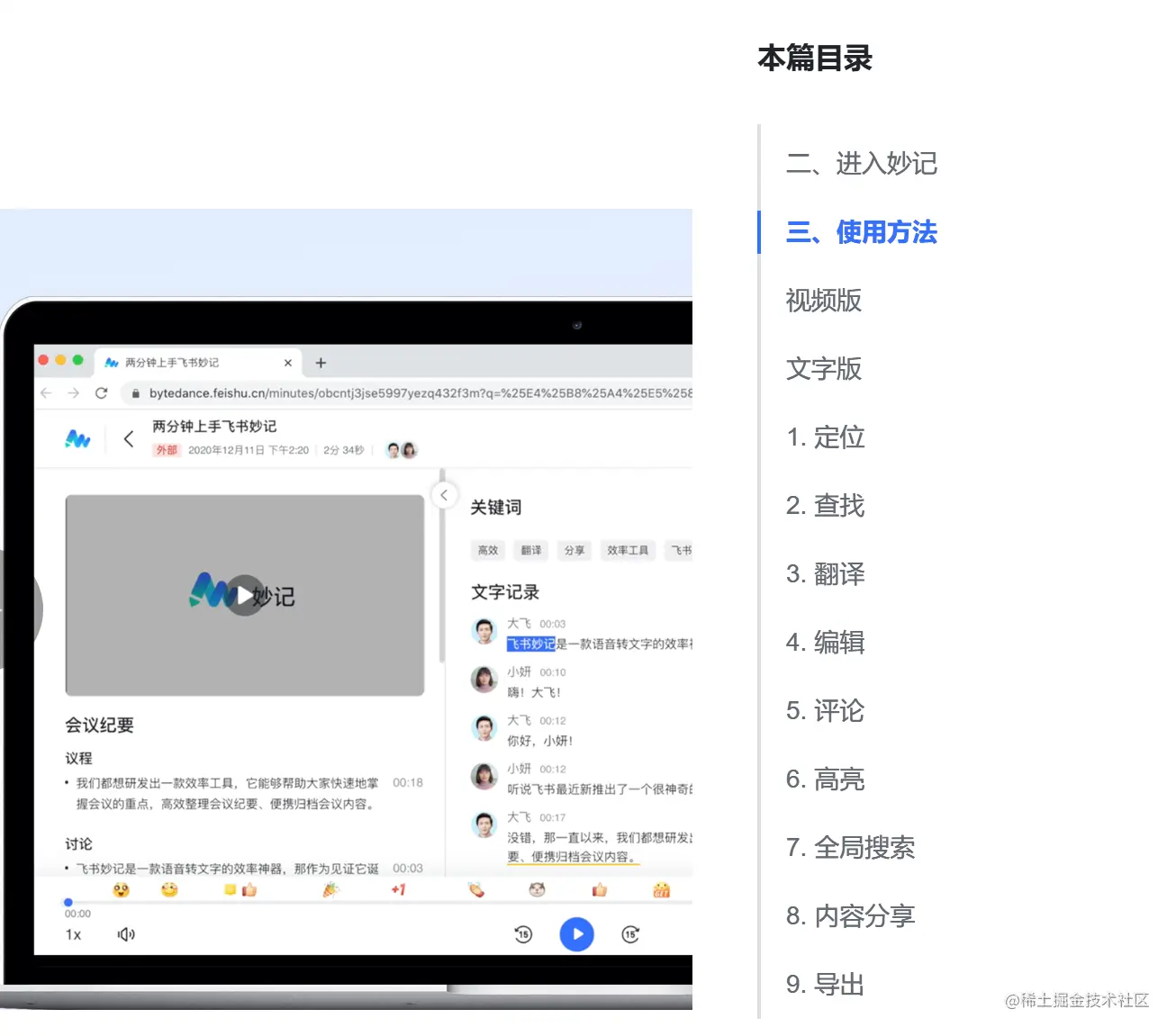
Task: Click the 00:03 timestamp under 讨论
Action: [408, 869]
